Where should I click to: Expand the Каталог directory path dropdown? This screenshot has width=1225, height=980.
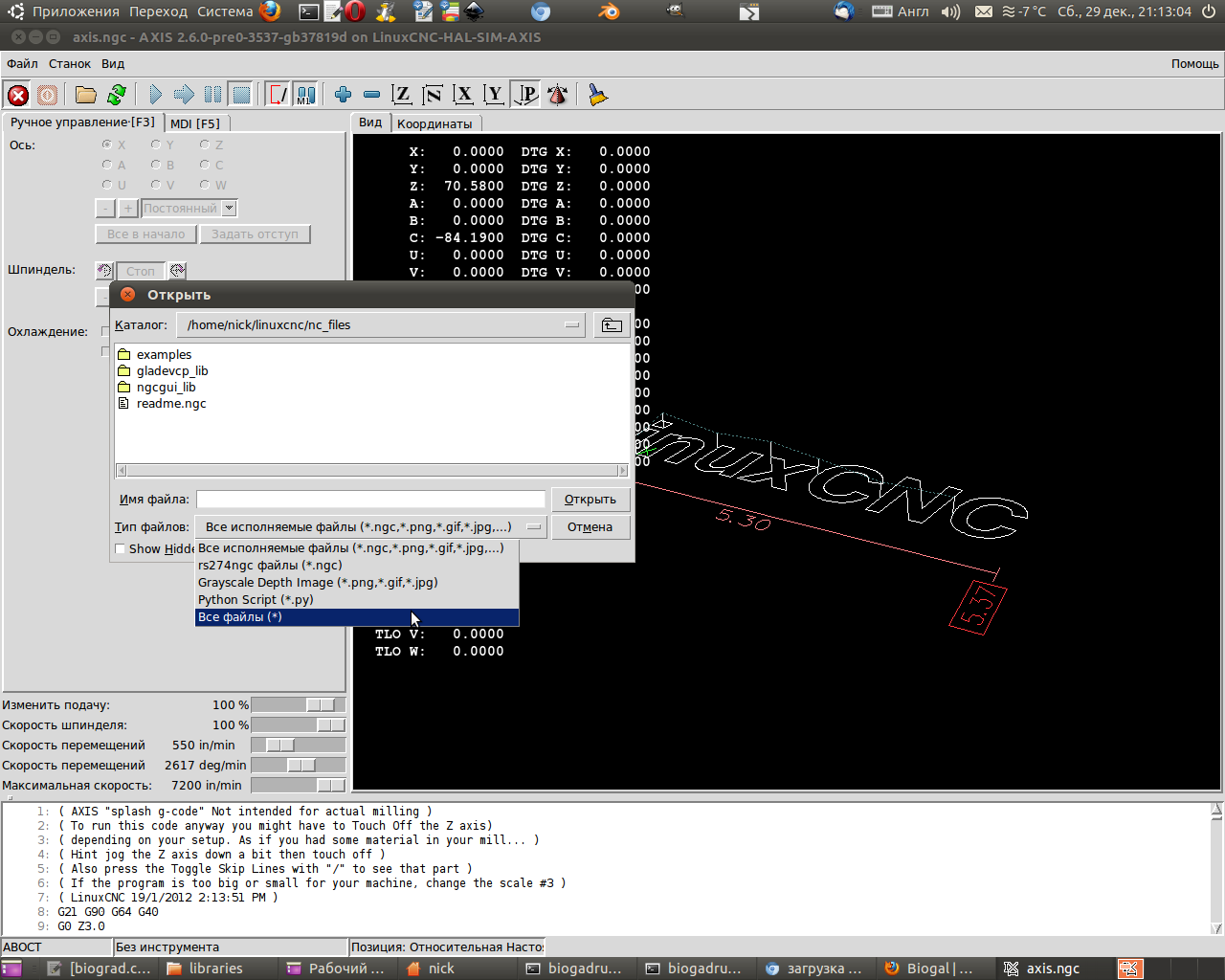click(x=572, y=325)
